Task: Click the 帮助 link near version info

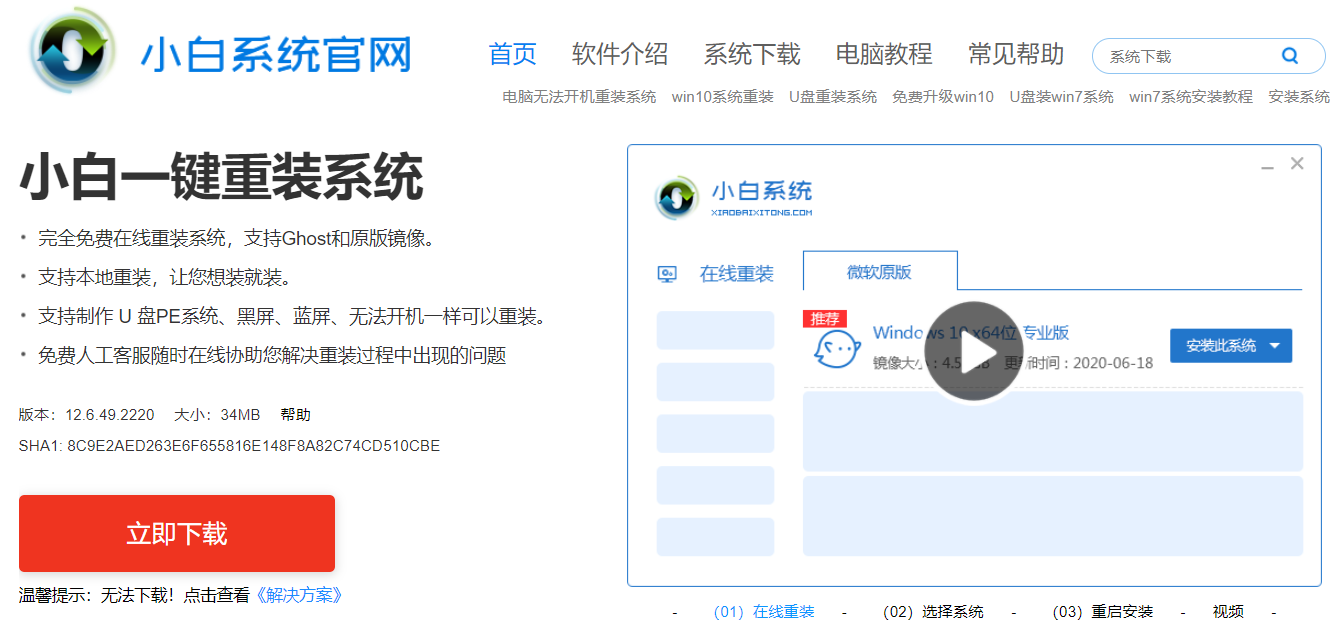Action: point(295,414)
